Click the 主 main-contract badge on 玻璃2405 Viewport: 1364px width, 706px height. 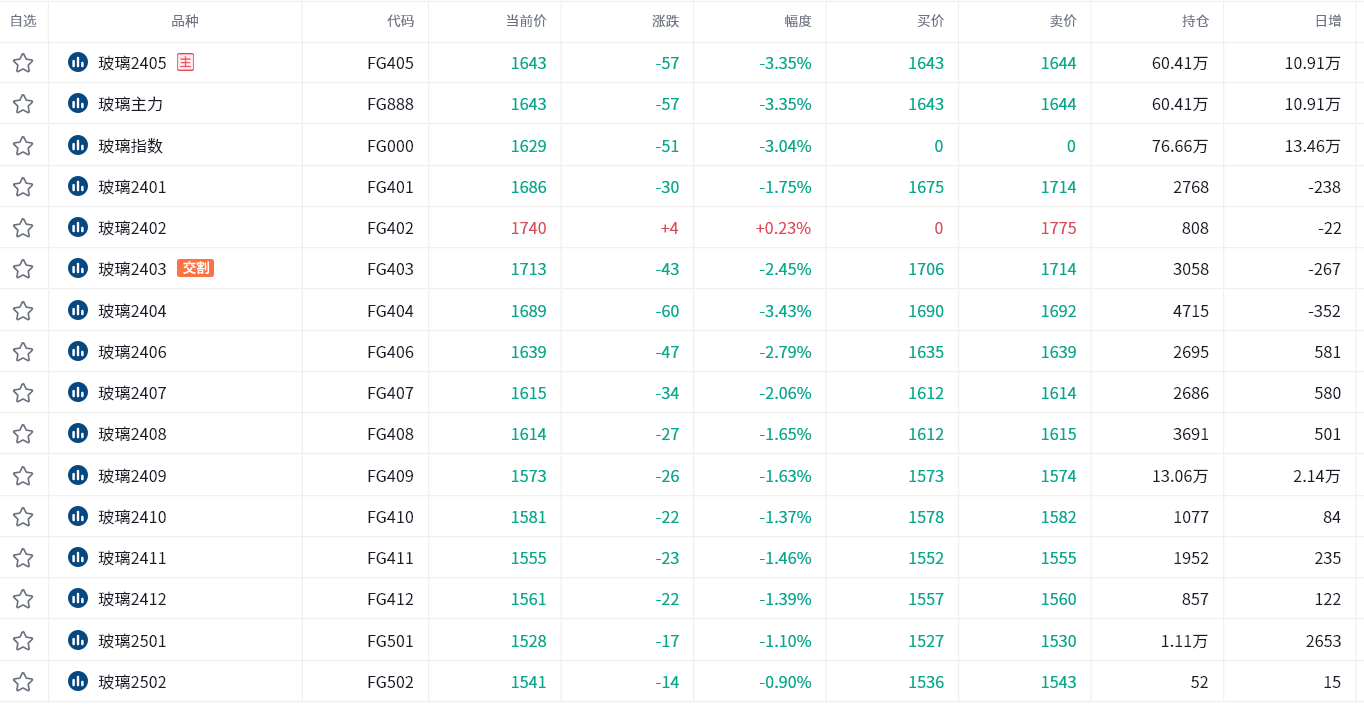tap(185, 62)
